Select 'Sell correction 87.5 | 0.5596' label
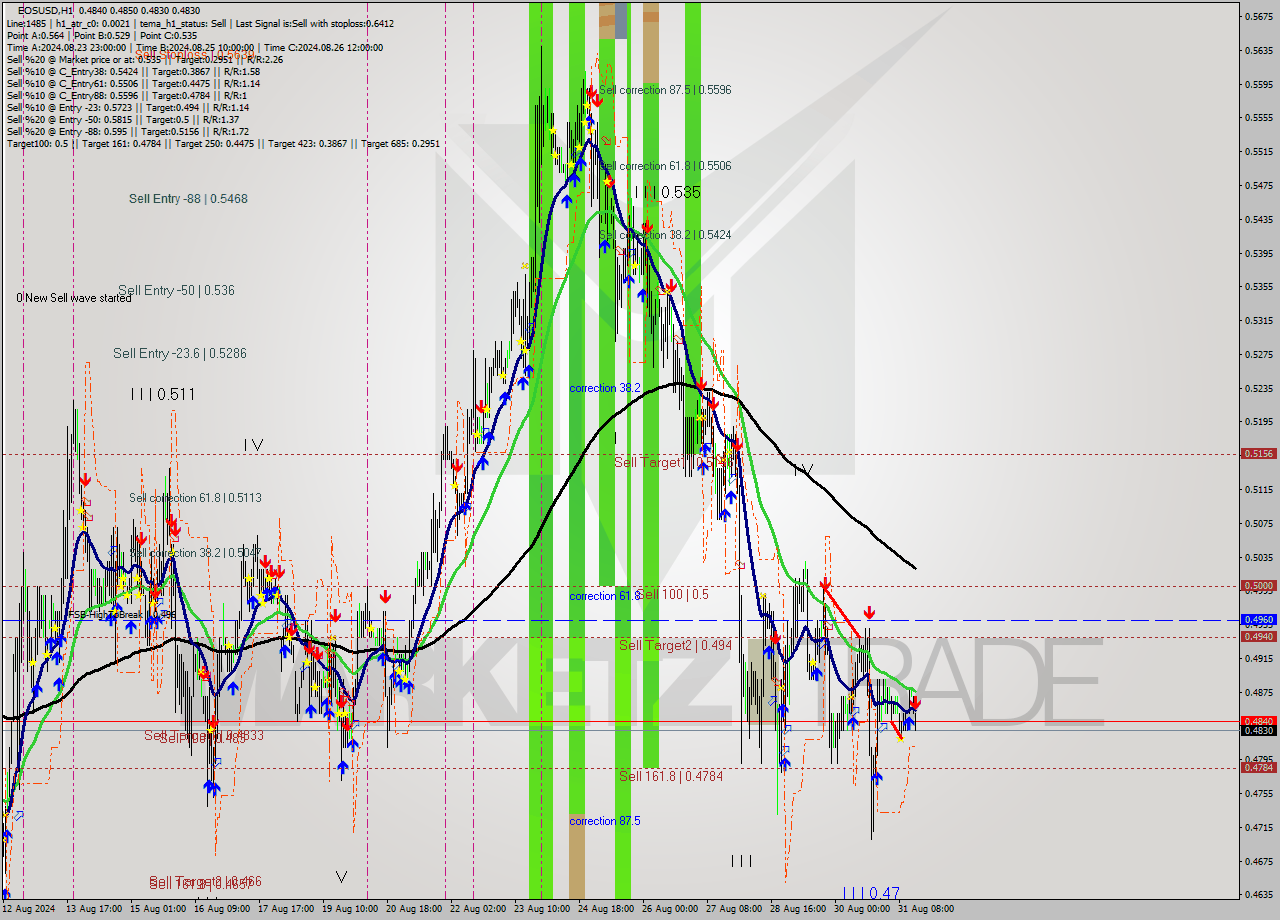1280x920 pixels. point(665,90)
